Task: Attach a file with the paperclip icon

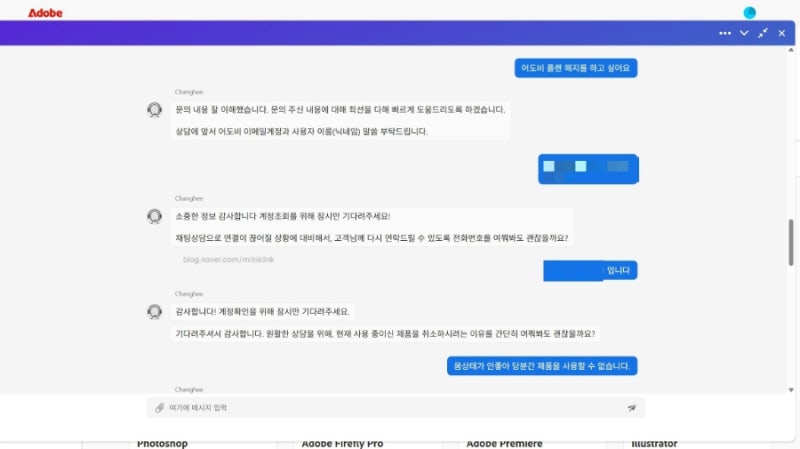Action: (160, 408)
